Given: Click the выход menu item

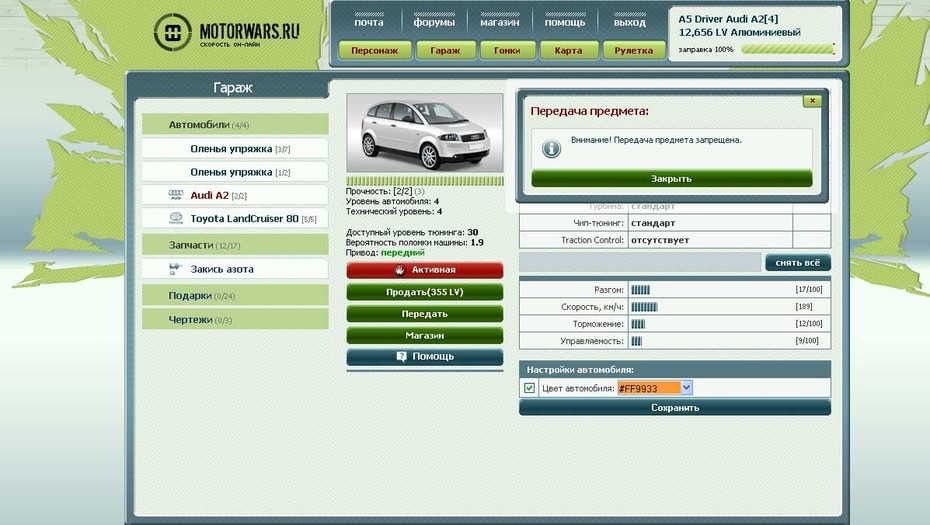Looking at the screenshot, I should point(629,22).
